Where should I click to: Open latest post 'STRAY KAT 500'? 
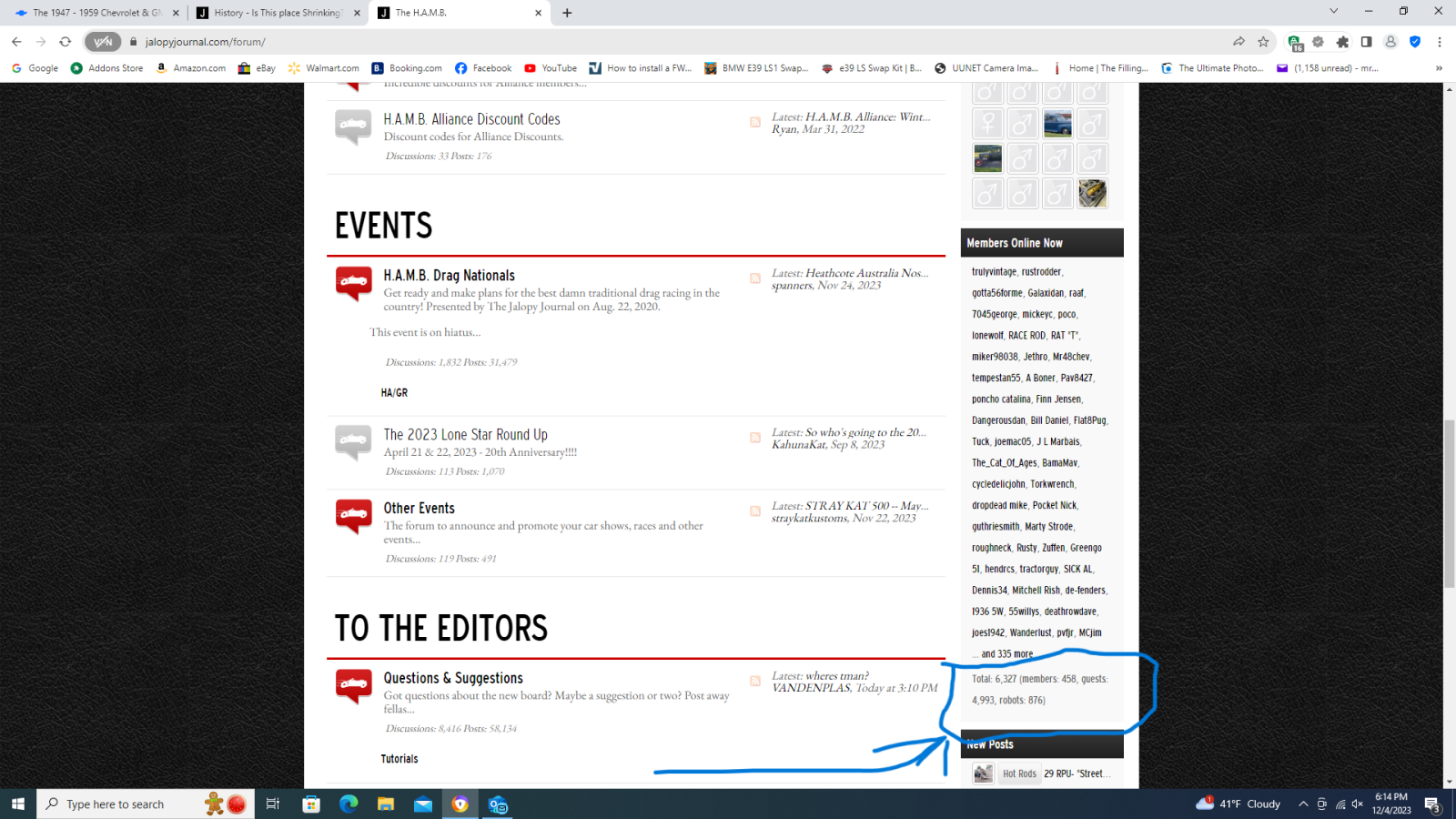866,505
